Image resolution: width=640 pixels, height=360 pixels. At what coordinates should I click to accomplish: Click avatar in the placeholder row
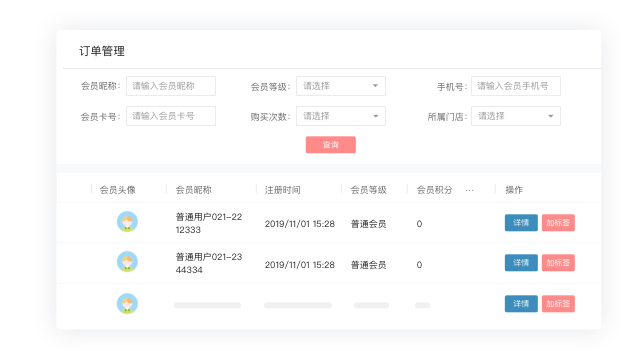pos(127,304)
